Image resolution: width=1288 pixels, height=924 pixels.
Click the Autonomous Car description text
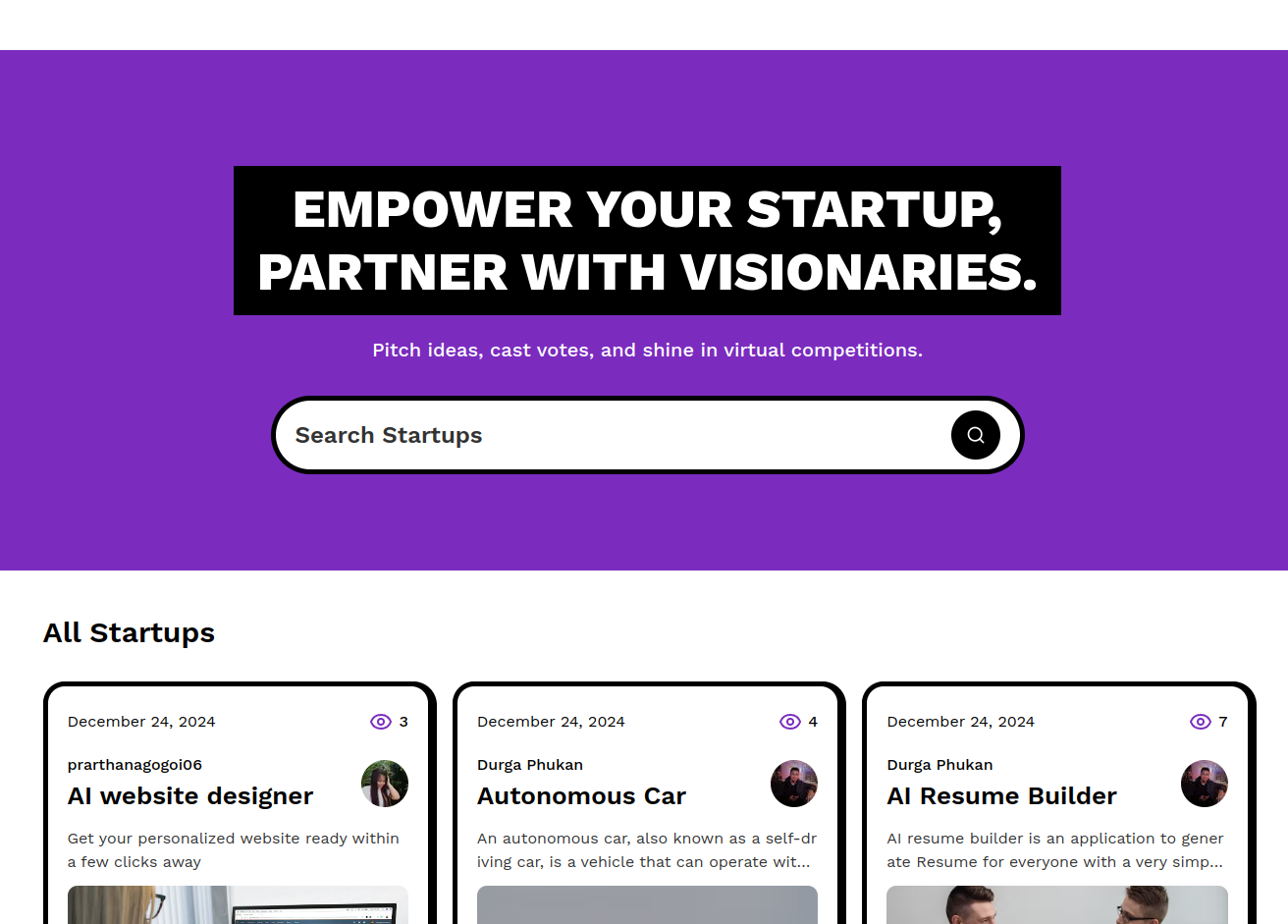pyautogui.click(x=646, y=850)
